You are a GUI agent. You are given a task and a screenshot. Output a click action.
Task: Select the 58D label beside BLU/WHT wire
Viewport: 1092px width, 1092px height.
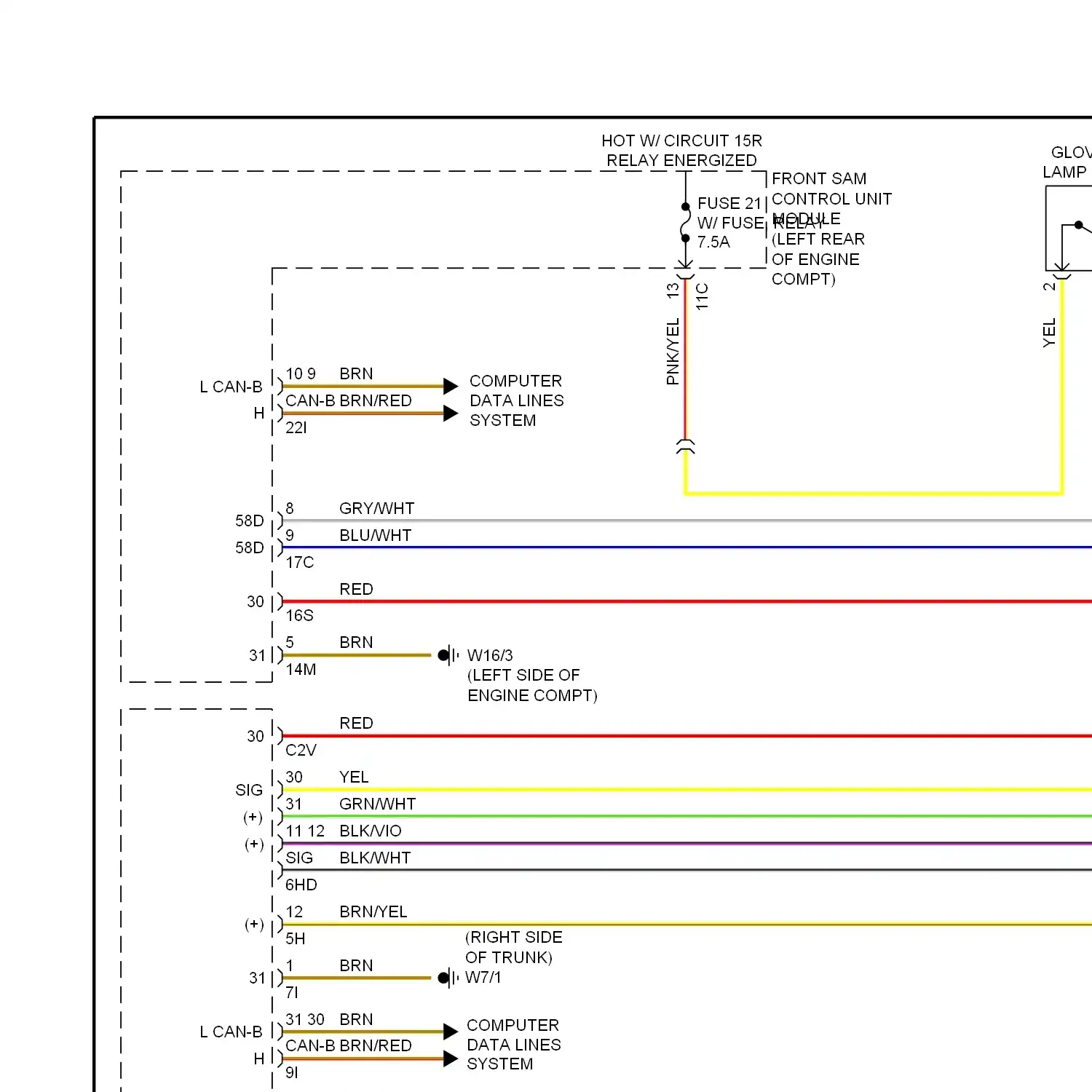tap(249, 547)
